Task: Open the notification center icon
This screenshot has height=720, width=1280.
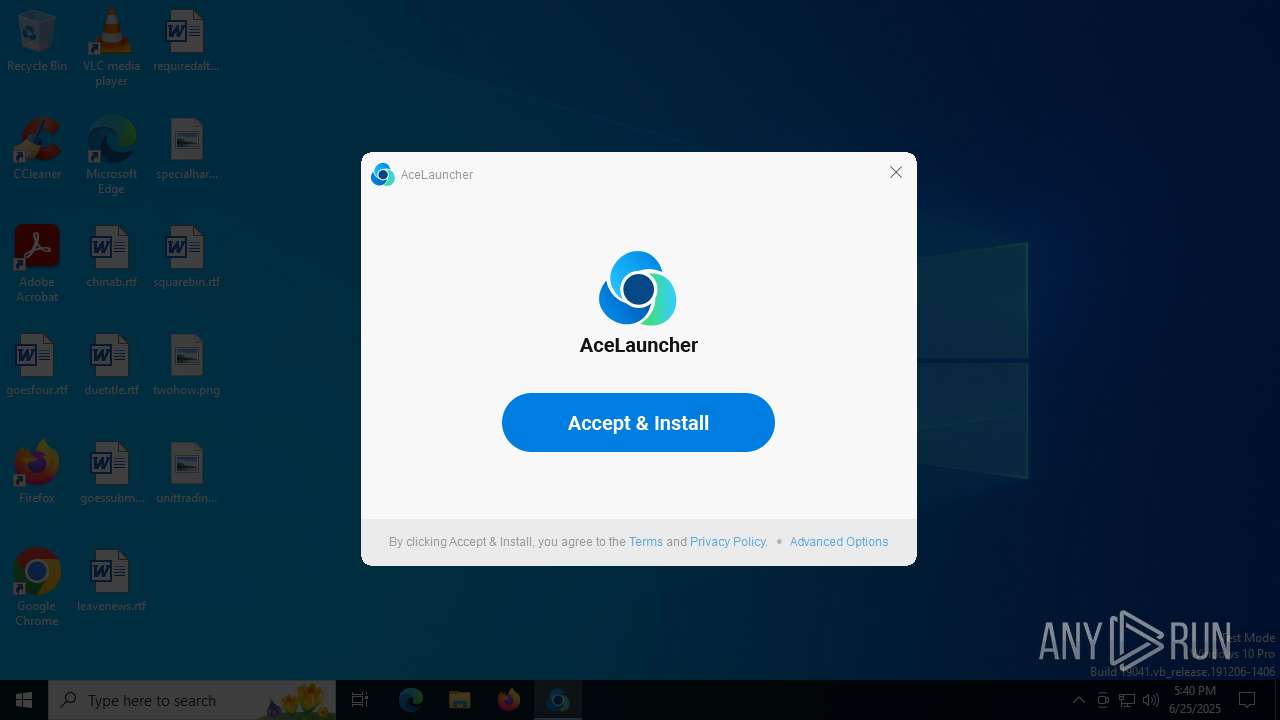Action: [1247, 700]
